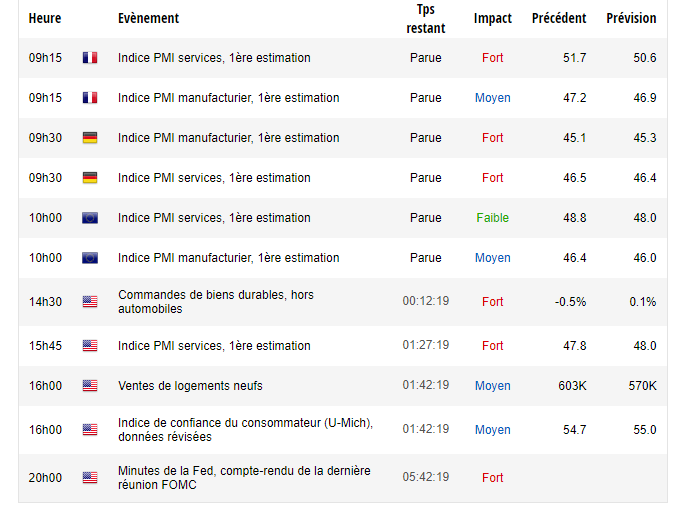The image size is (684, 523).
Task: Click EU flag in 10h00 PMI manufacturier row
Action: (90, 258)
